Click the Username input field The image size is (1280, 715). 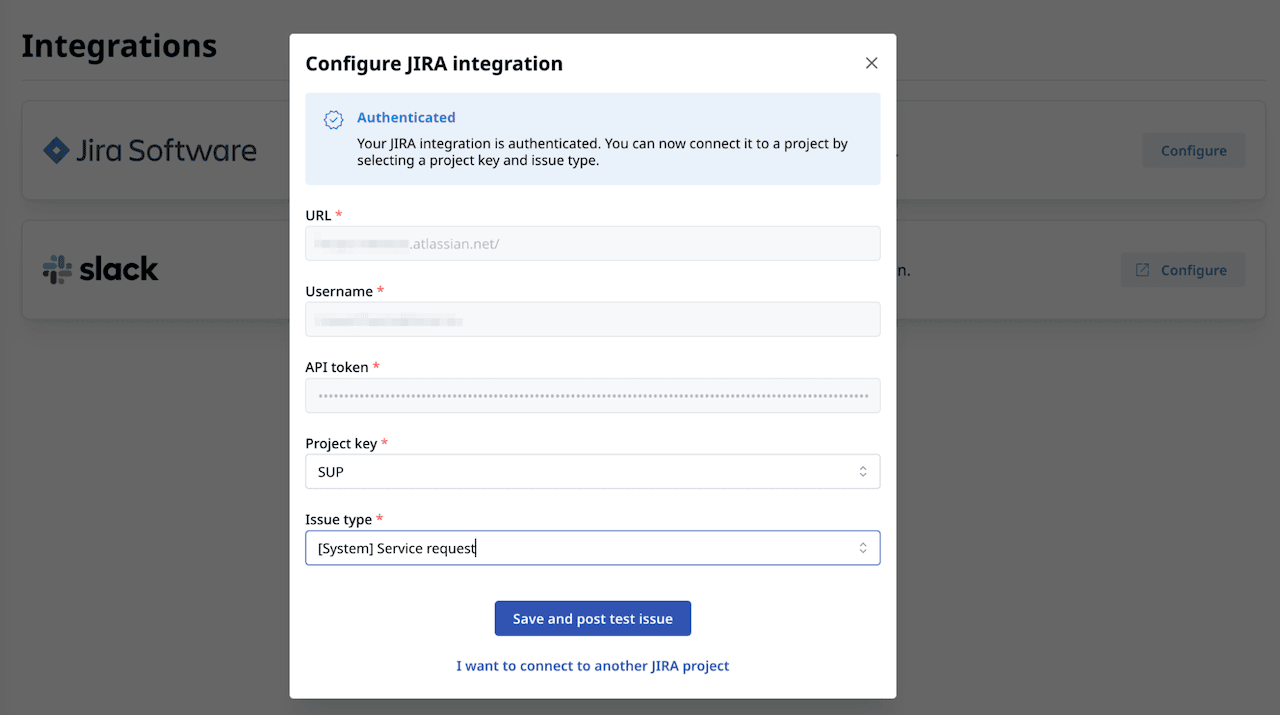point(592,319)
